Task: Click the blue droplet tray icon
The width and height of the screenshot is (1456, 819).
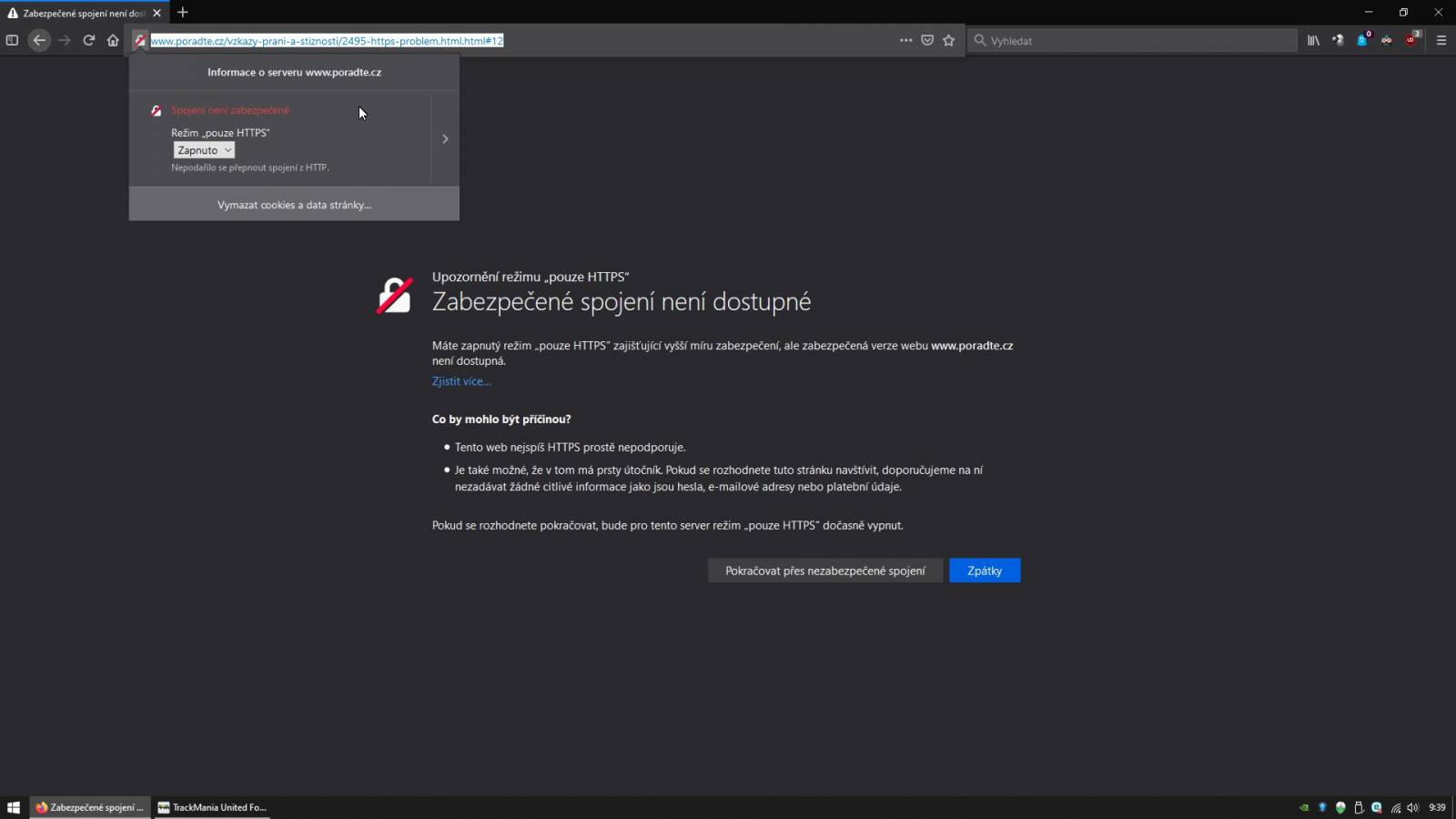Action: point(1322,807)
